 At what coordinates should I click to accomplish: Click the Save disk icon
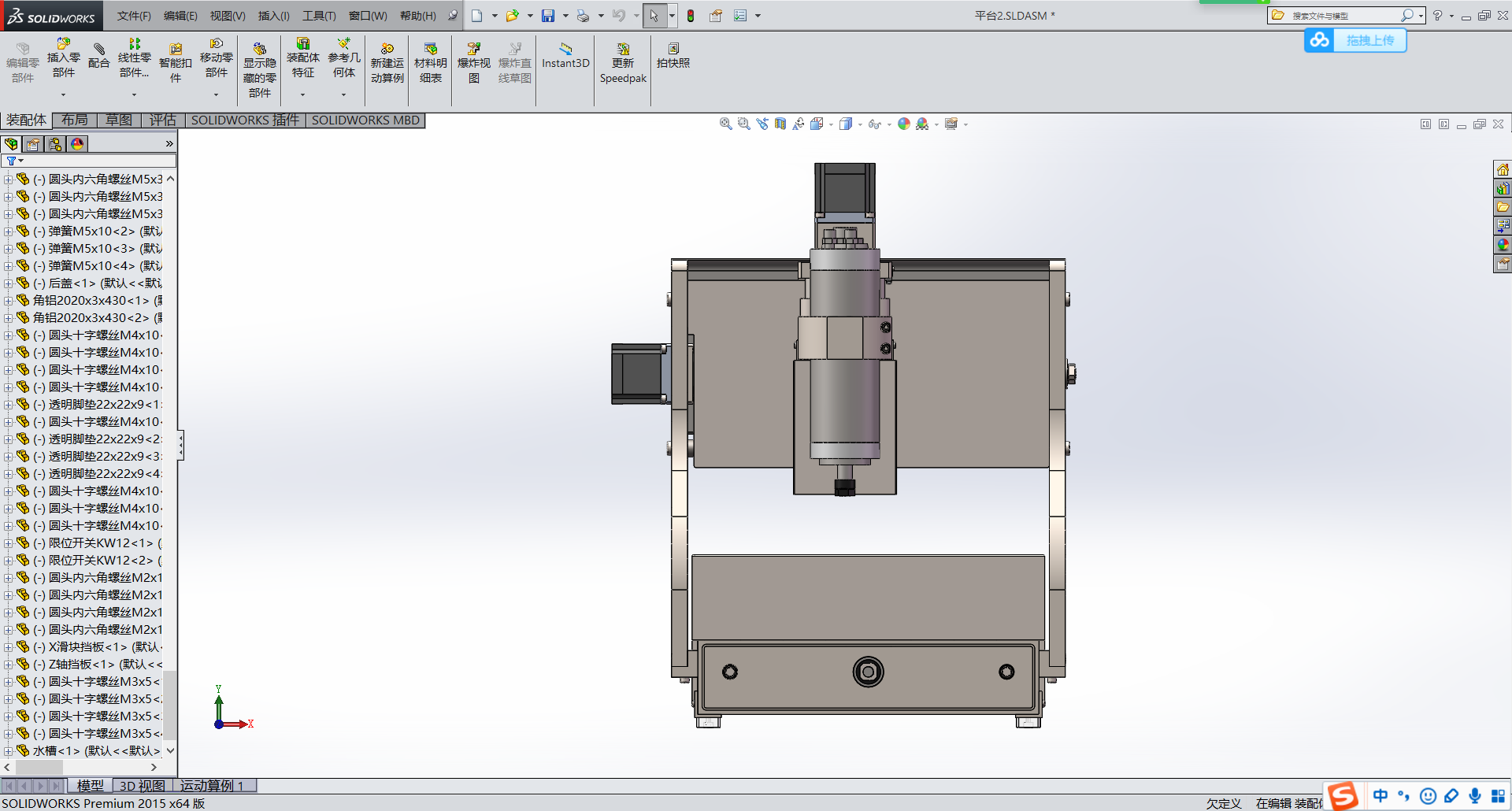click(x=548, y=16)
